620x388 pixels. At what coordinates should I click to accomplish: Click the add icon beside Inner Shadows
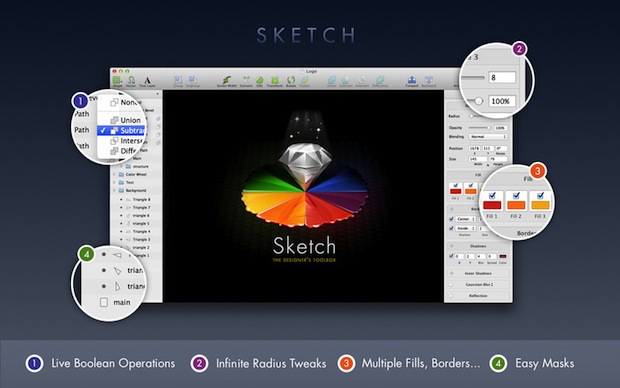(452, 273)
